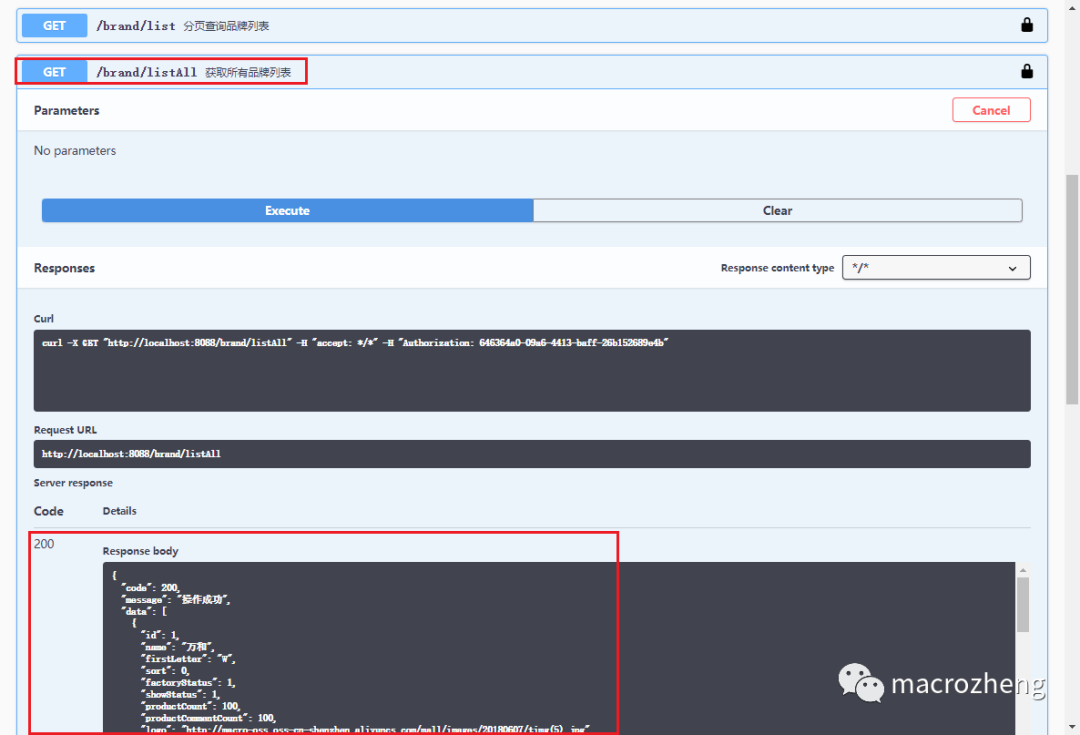This screenshot has width=1080, height=735.
Task: Click inside the Response body JSON
Action: 400,650
